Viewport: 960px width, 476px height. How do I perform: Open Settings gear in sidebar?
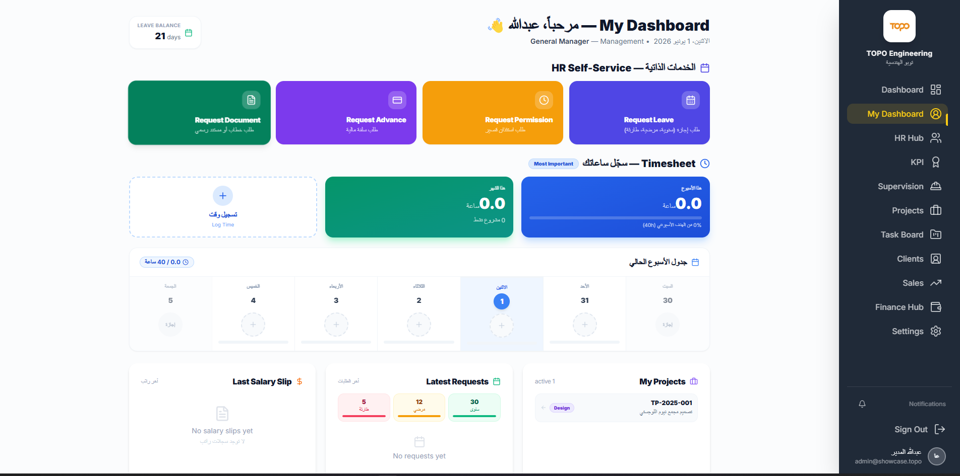[936, 331]
